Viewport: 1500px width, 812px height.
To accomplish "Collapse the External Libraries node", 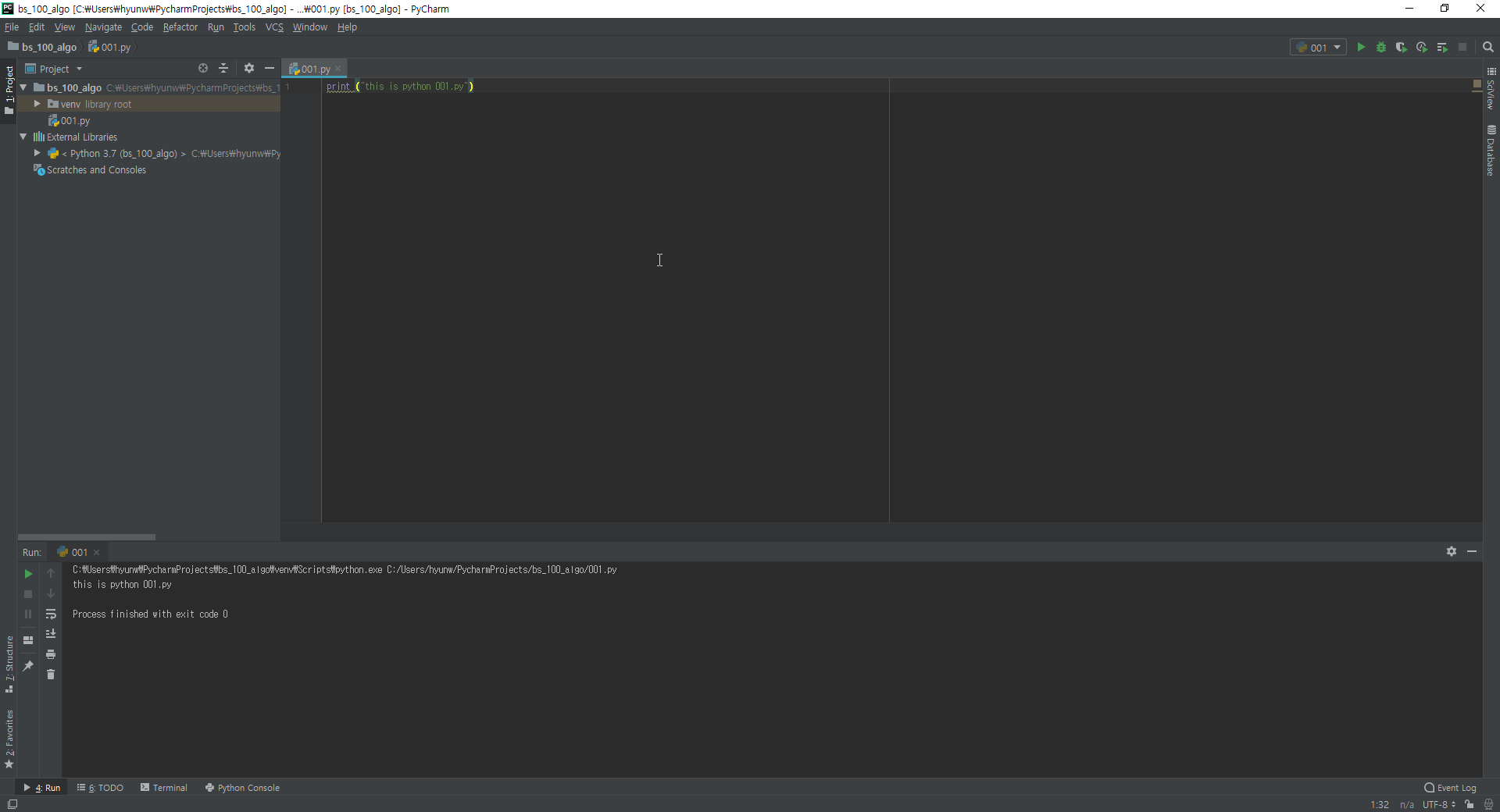I will click(23, 137).
